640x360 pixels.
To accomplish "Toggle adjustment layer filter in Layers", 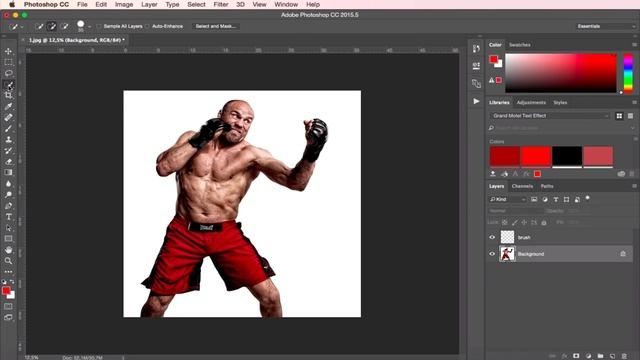I will tap(545, 199).
